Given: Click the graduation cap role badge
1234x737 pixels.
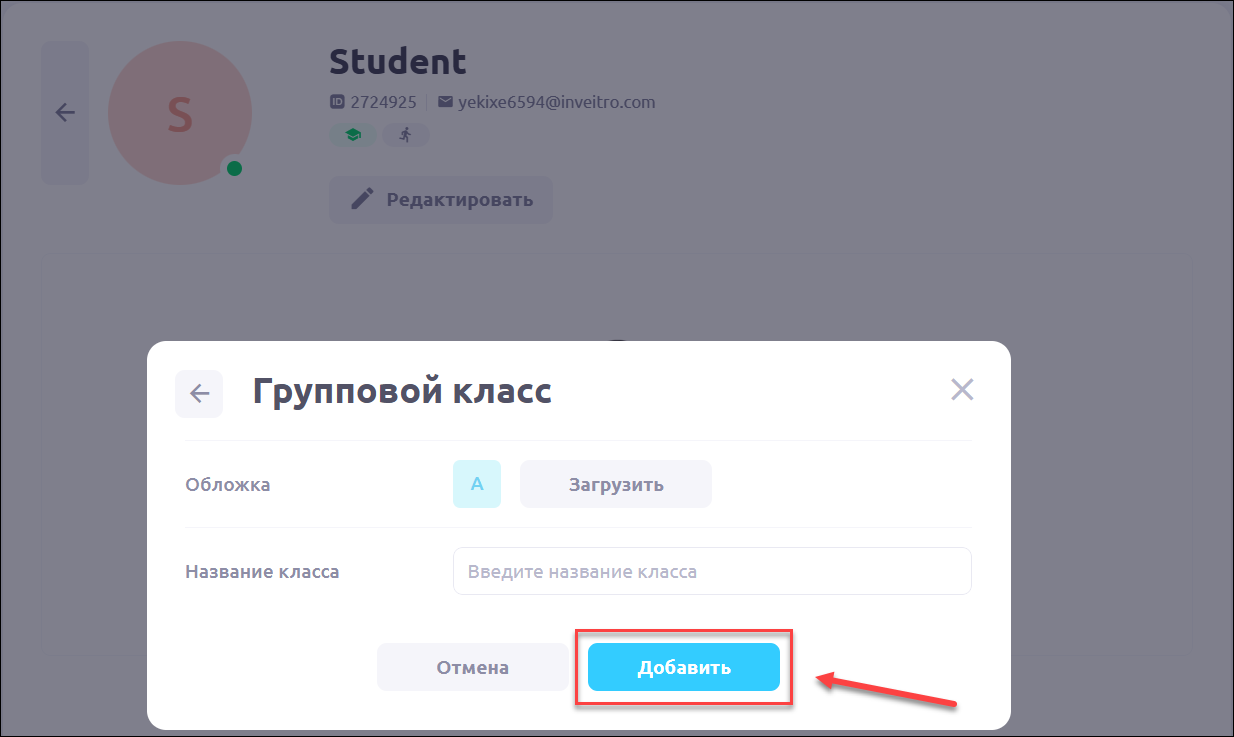Looking at the screenshot, I should coord(353,135).
